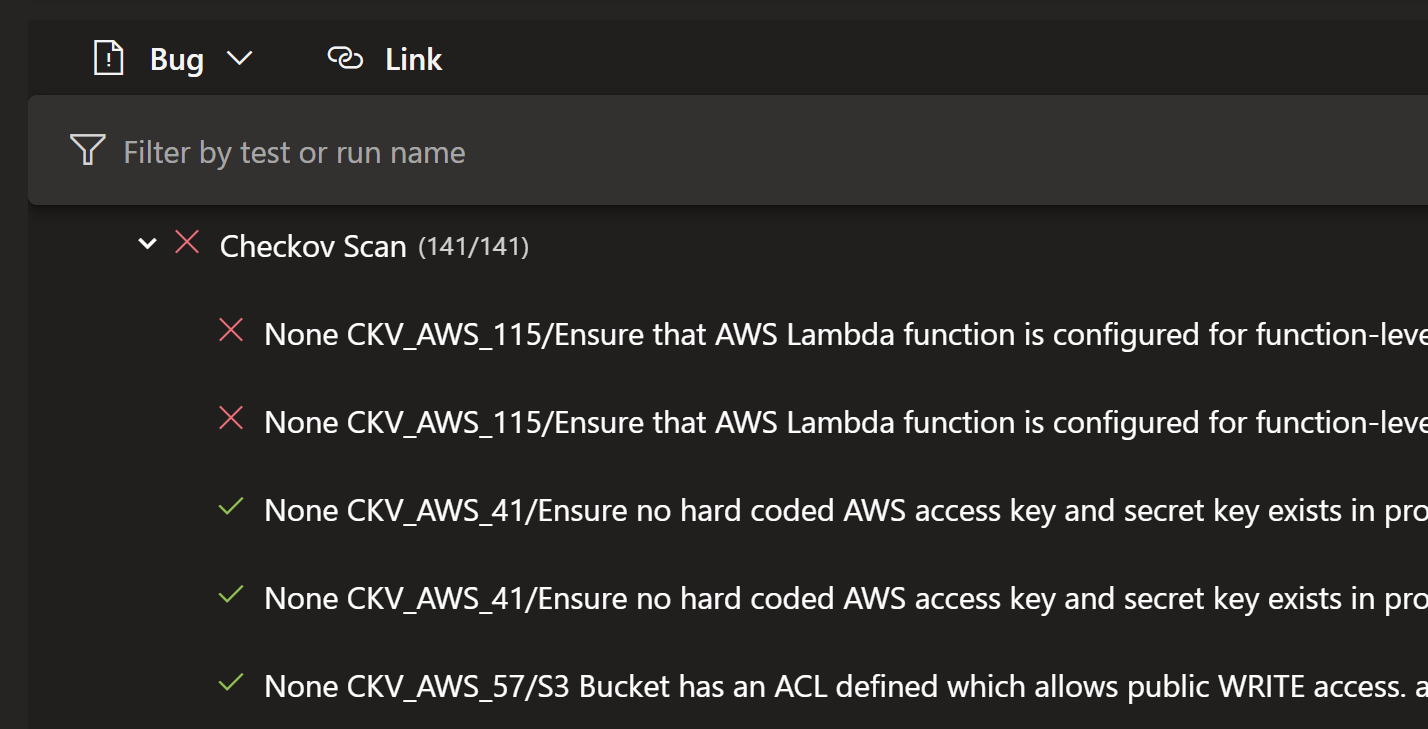Click the Bug menu label
1428x729 pixels.
coord(176,58)
